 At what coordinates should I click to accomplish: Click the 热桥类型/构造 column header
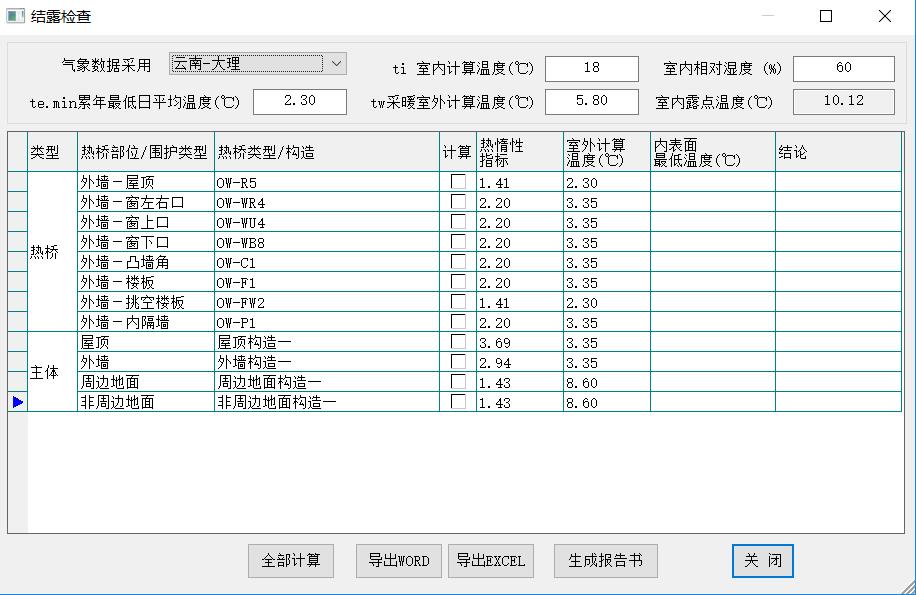[326, 152]
